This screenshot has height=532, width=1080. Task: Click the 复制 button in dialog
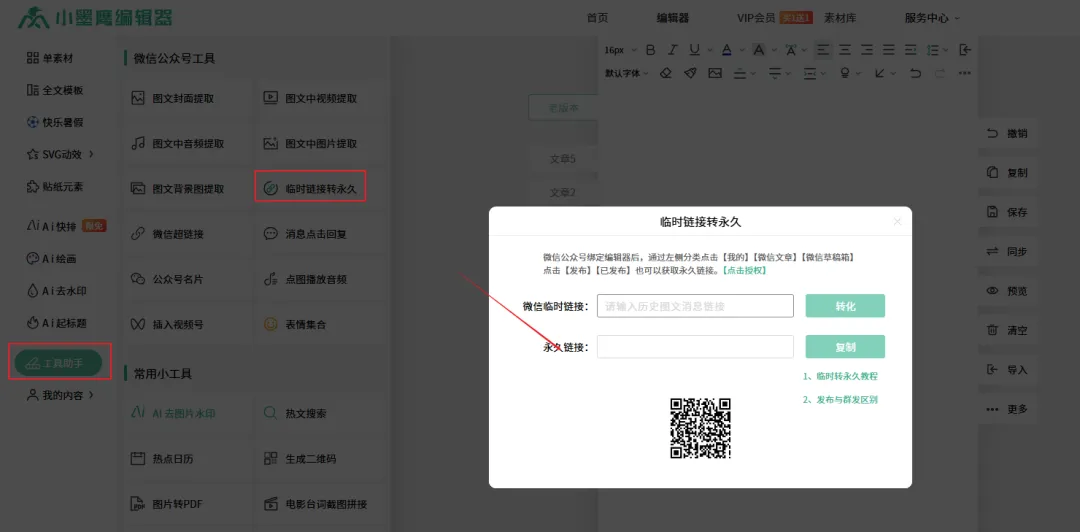pos(845,347)
